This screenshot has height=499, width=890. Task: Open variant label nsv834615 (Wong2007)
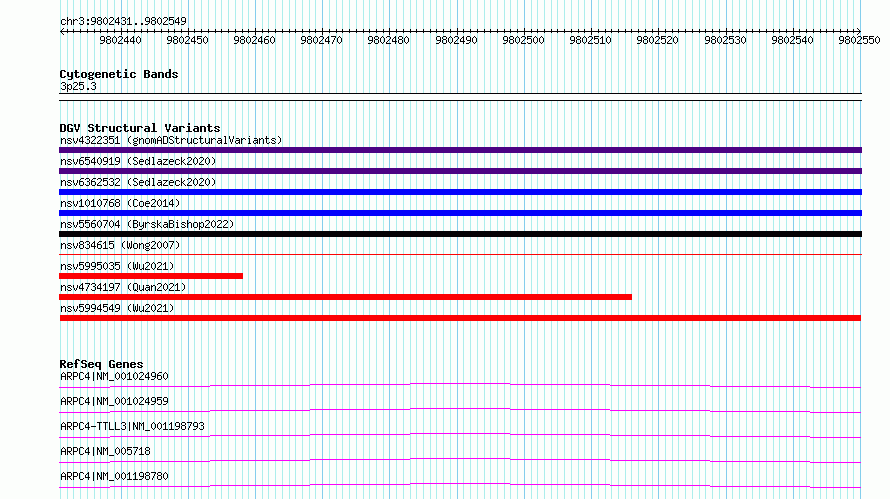coord(120,245)
